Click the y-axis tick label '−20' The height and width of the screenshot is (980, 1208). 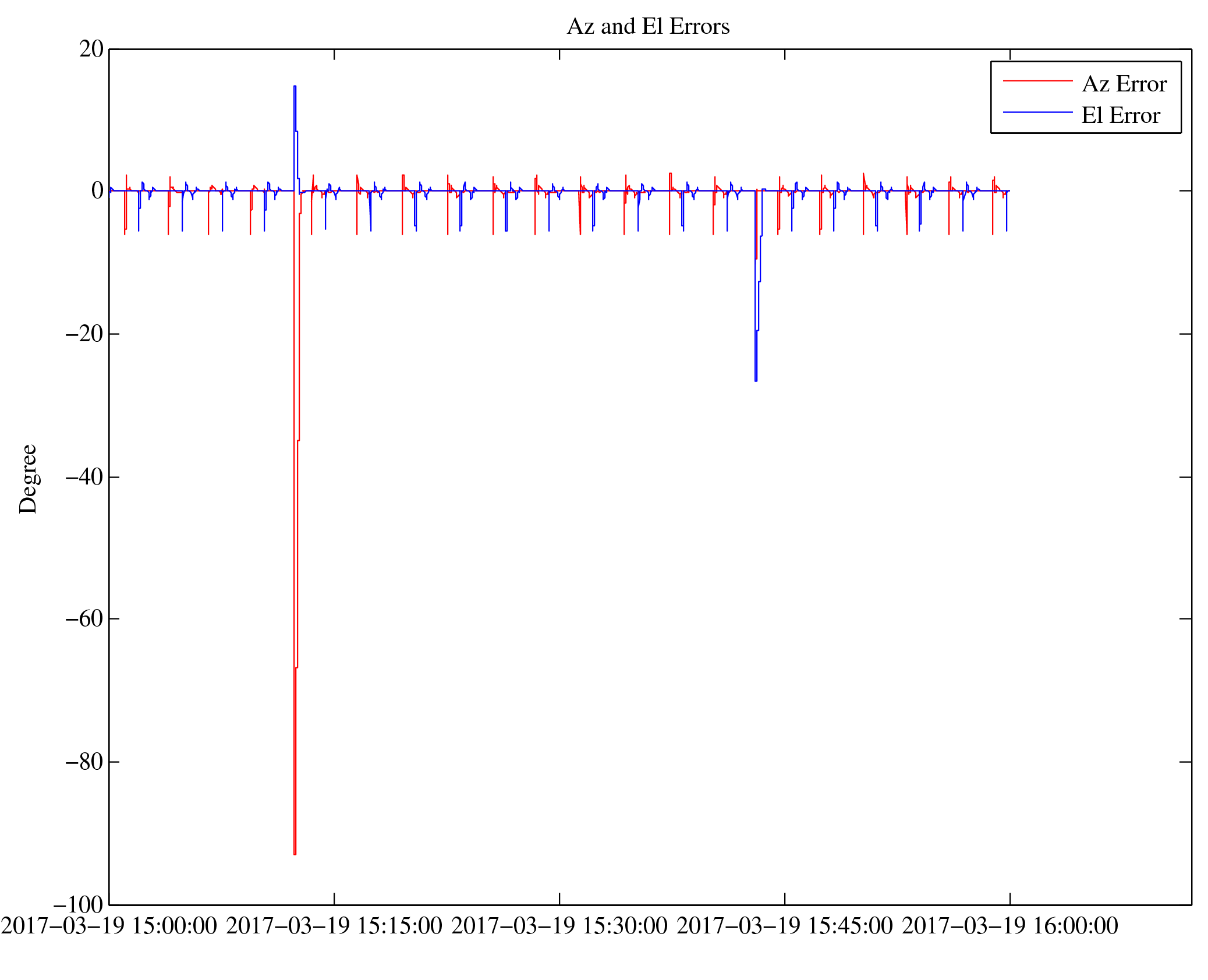point(84,334)
